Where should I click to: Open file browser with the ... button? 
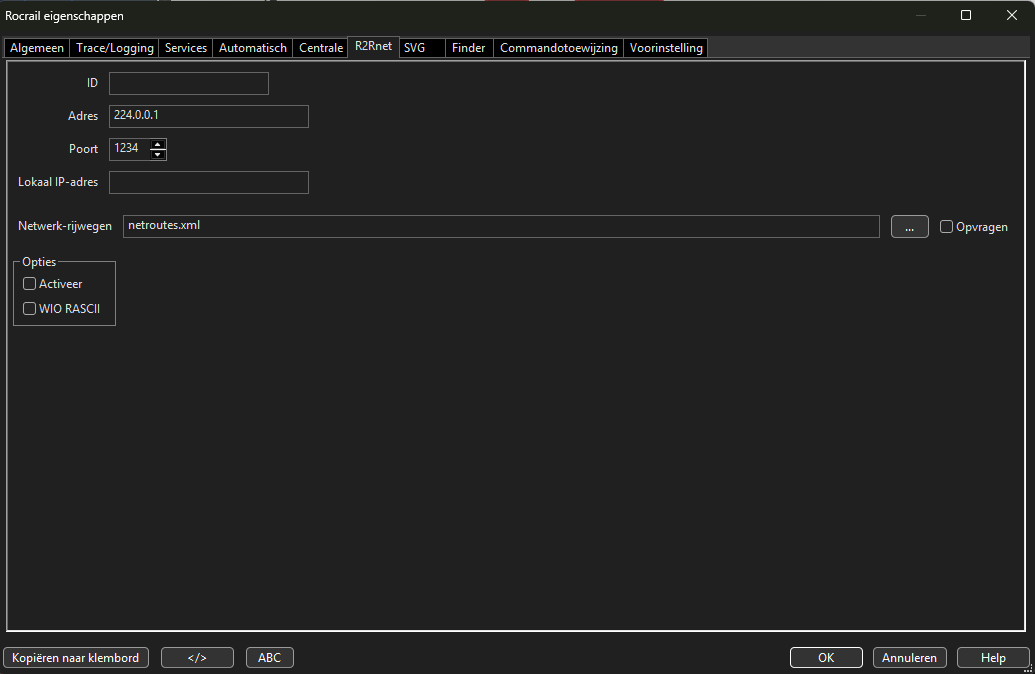tap(909, 227)
